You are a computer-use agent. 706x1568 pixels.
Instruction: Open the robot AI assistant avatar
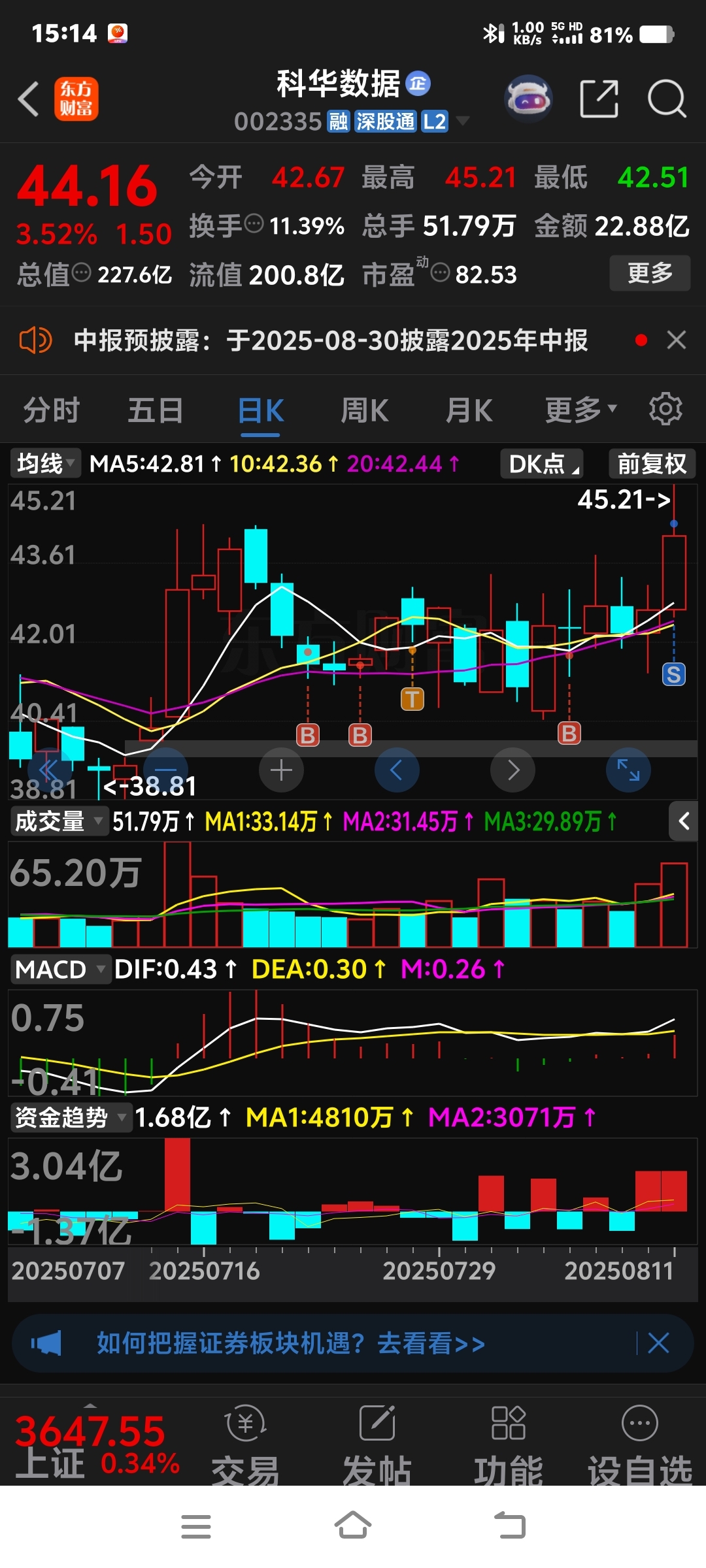[528, 99]
